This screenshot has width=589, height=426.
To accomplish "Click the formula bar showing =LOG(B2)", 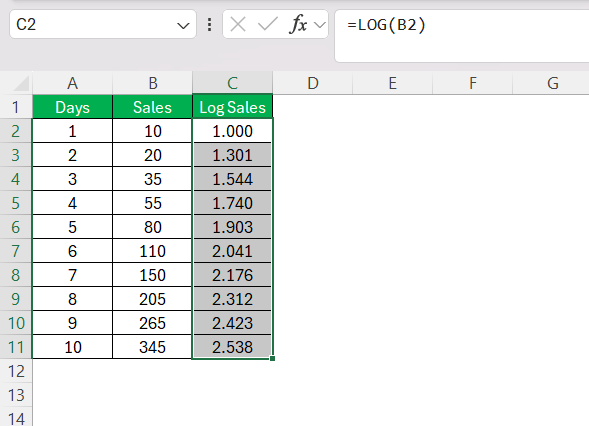I will pos(462,36).
